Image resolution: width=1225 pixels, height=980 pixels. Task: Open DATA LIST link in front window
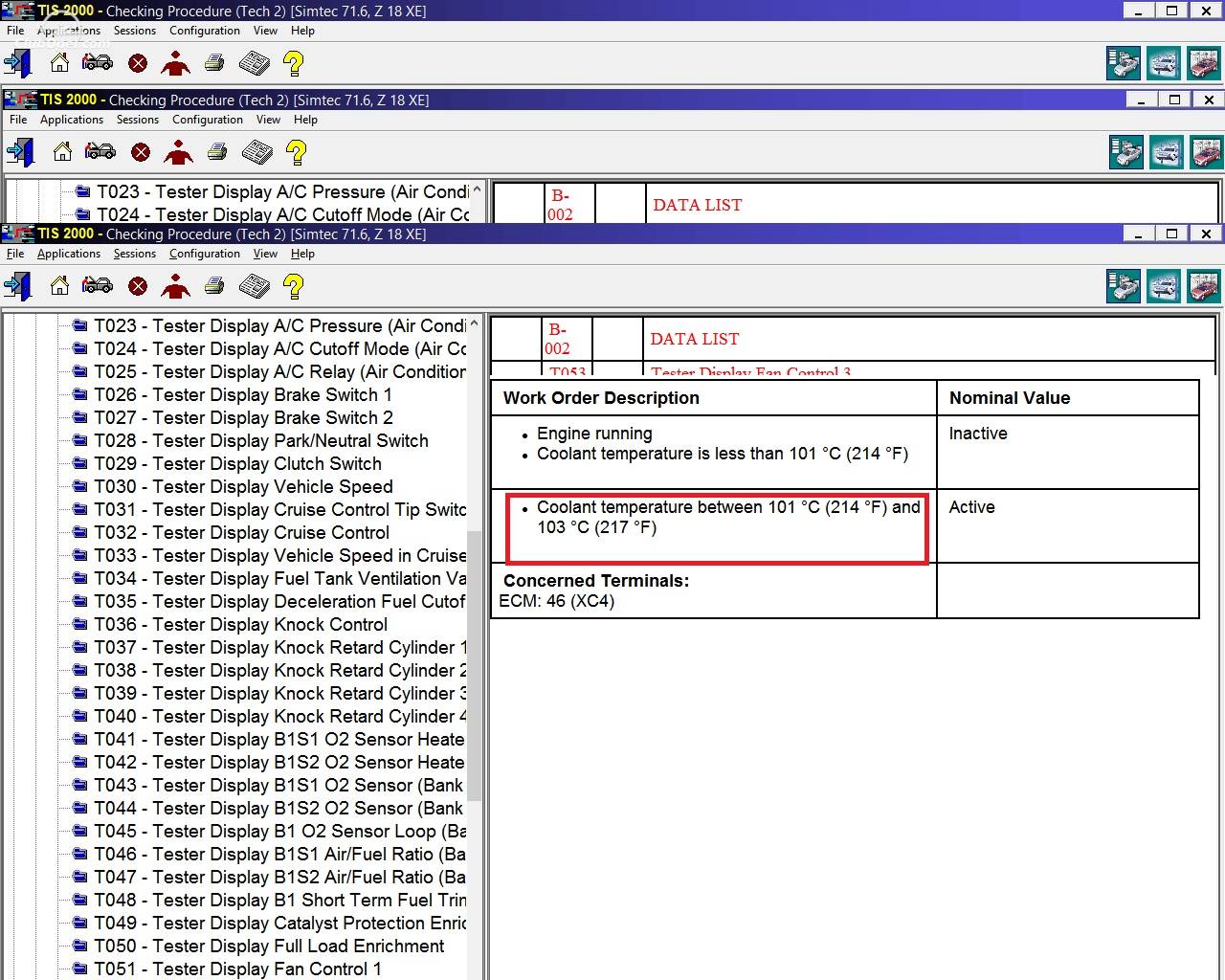(x=695, y=339)
